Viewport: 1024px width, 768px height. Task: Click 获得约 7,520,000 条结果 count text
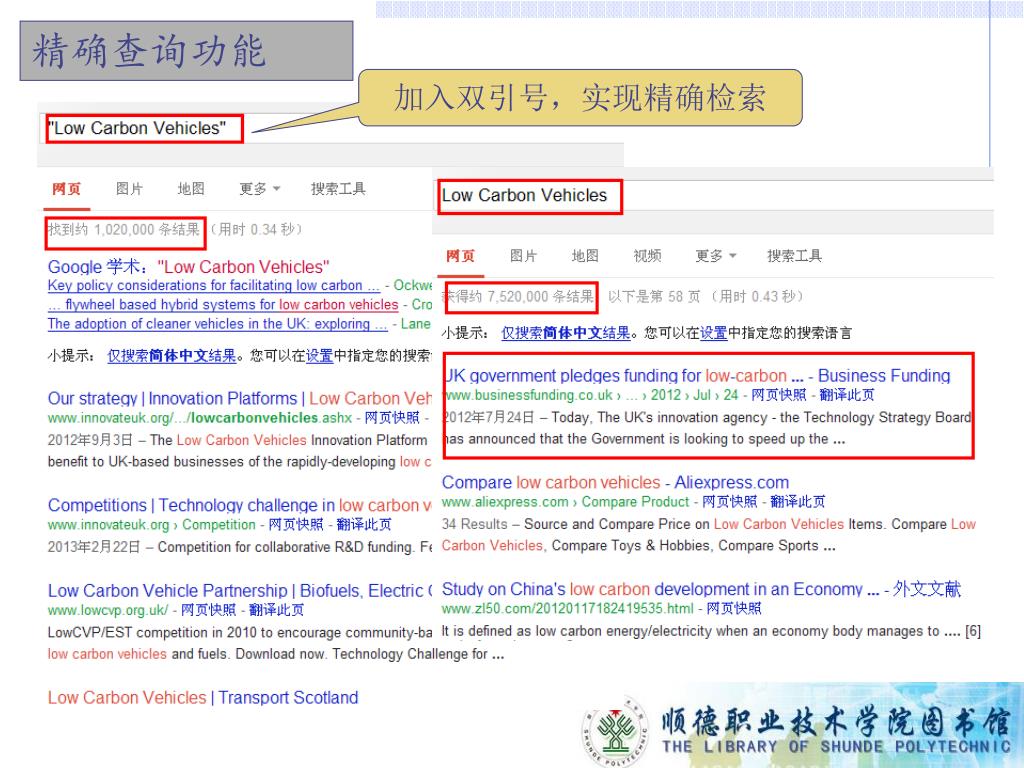click(x=519, y=297)
